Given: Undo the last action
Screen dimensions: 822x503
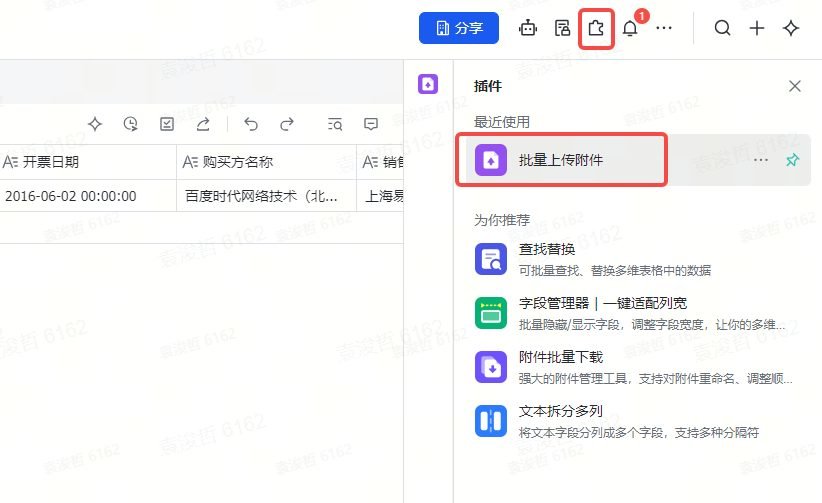Looking at the screenshot, I should point(251,124).
